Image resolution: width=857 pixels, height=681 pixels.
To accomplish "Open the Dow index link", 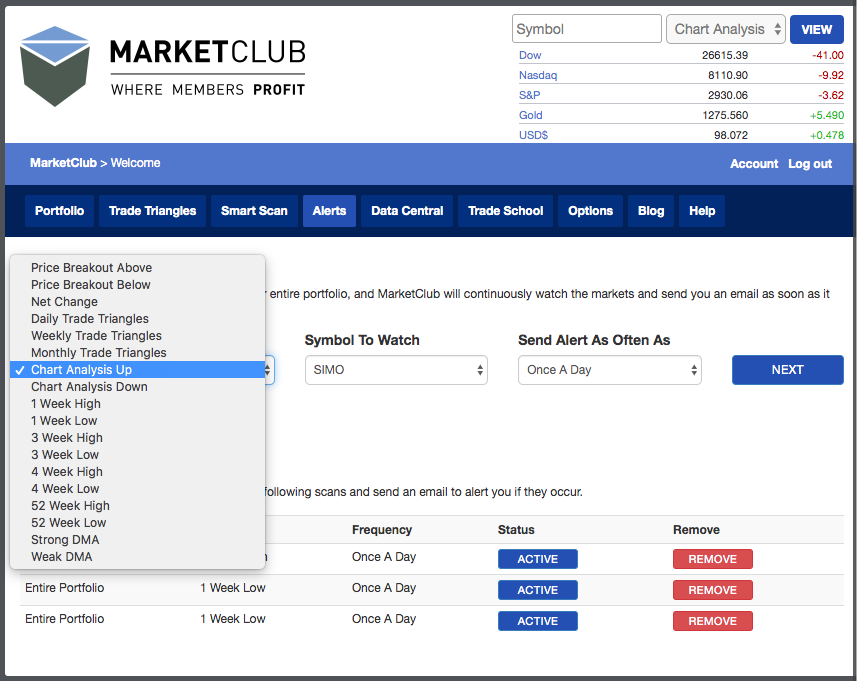I will coord(530,55).
